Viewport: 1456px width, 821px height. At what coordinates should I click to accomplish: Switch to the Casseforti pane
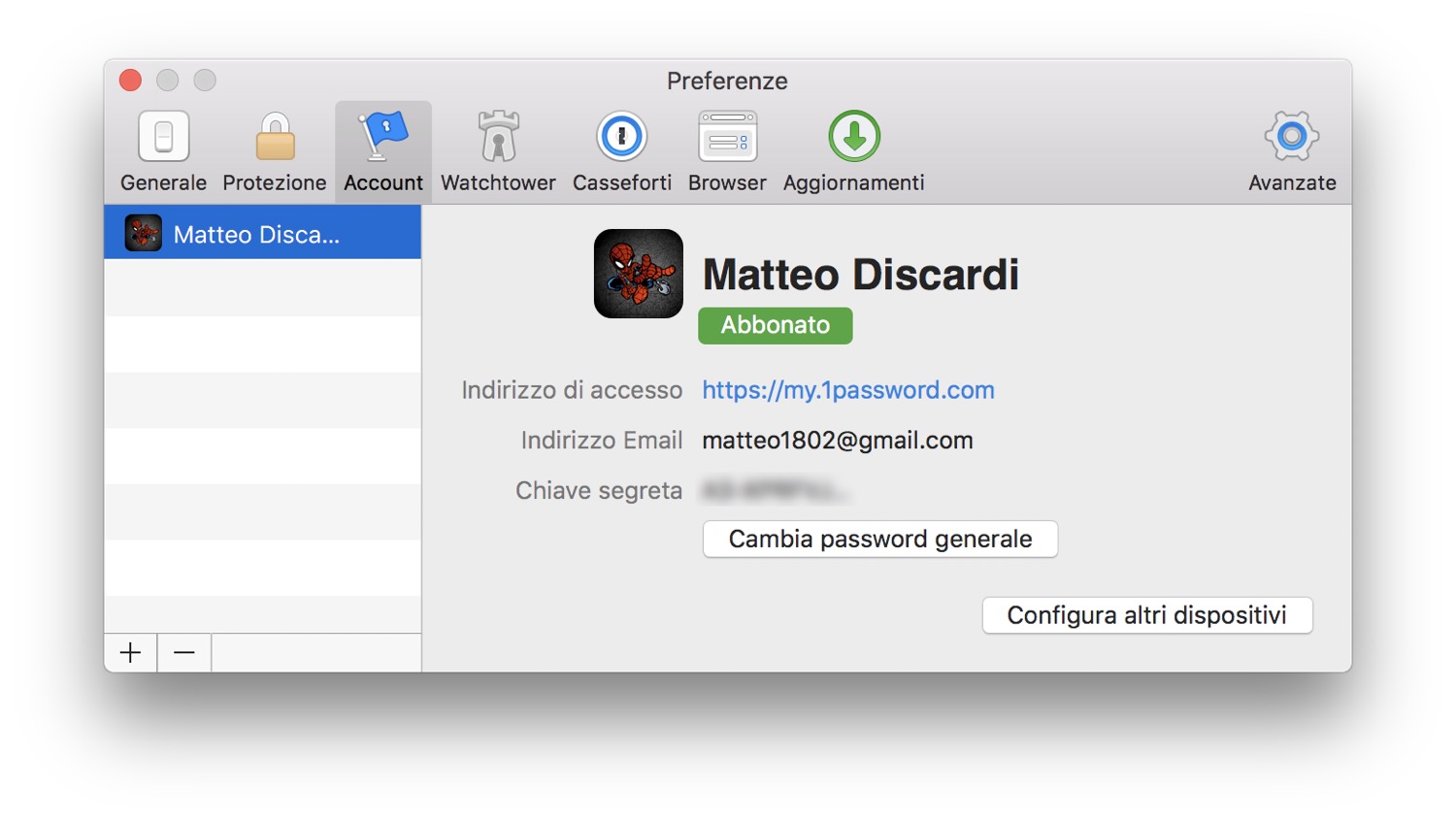(621, 150)
